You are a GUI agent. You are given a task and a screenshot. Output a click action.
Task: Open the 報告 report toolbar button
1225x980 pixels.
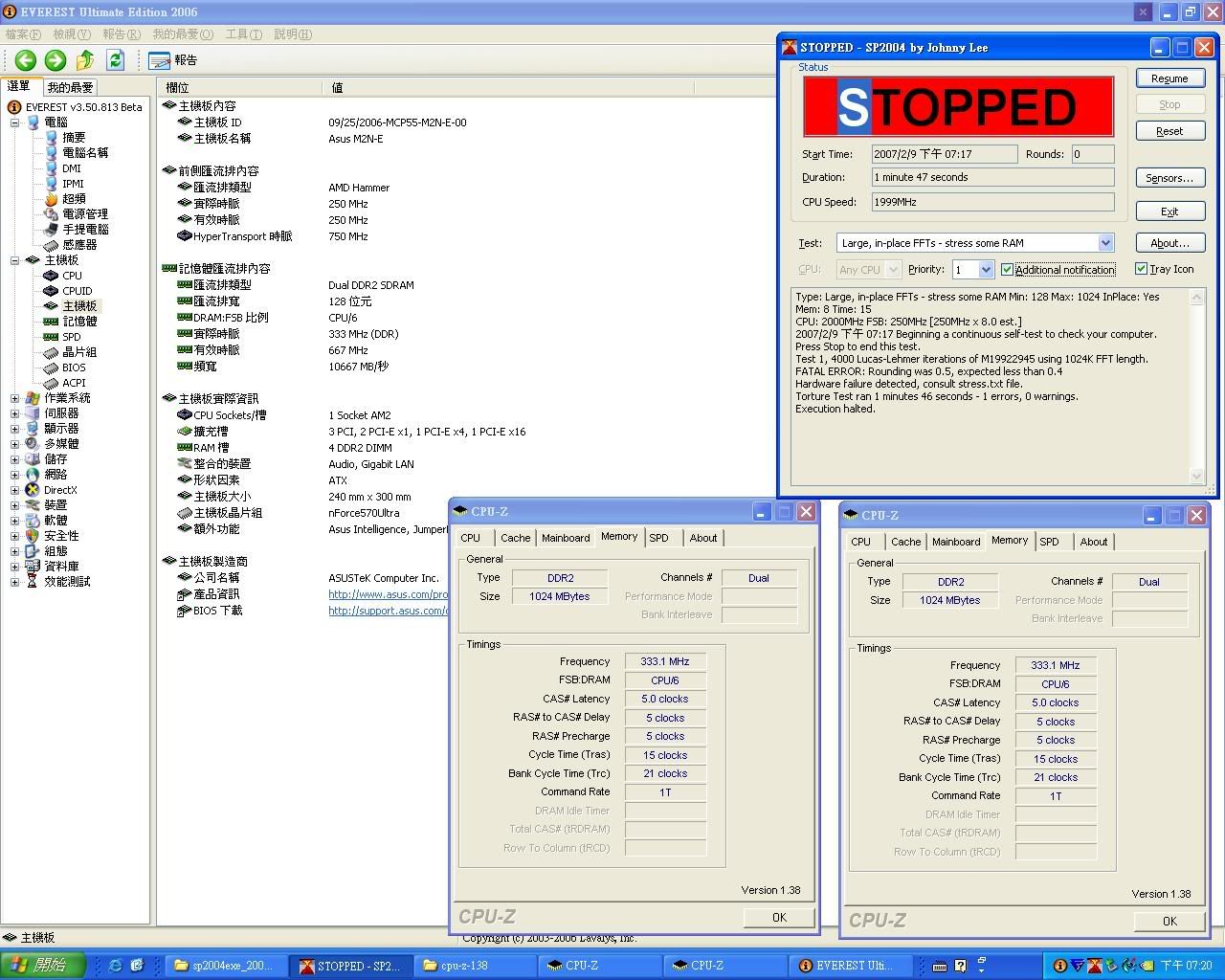pyautogui.click(x=173, y=60)
